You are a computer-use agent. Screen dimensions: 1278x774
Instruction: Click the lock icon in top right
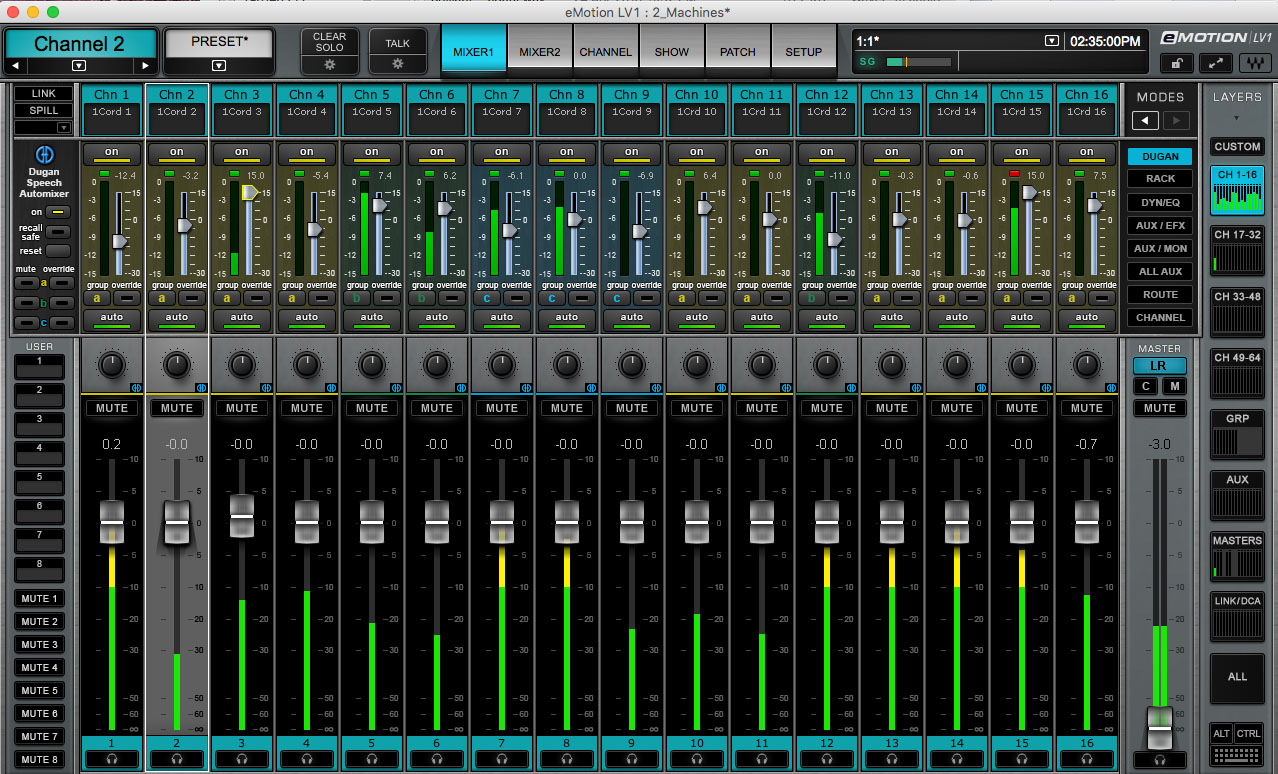[1176, 63]
